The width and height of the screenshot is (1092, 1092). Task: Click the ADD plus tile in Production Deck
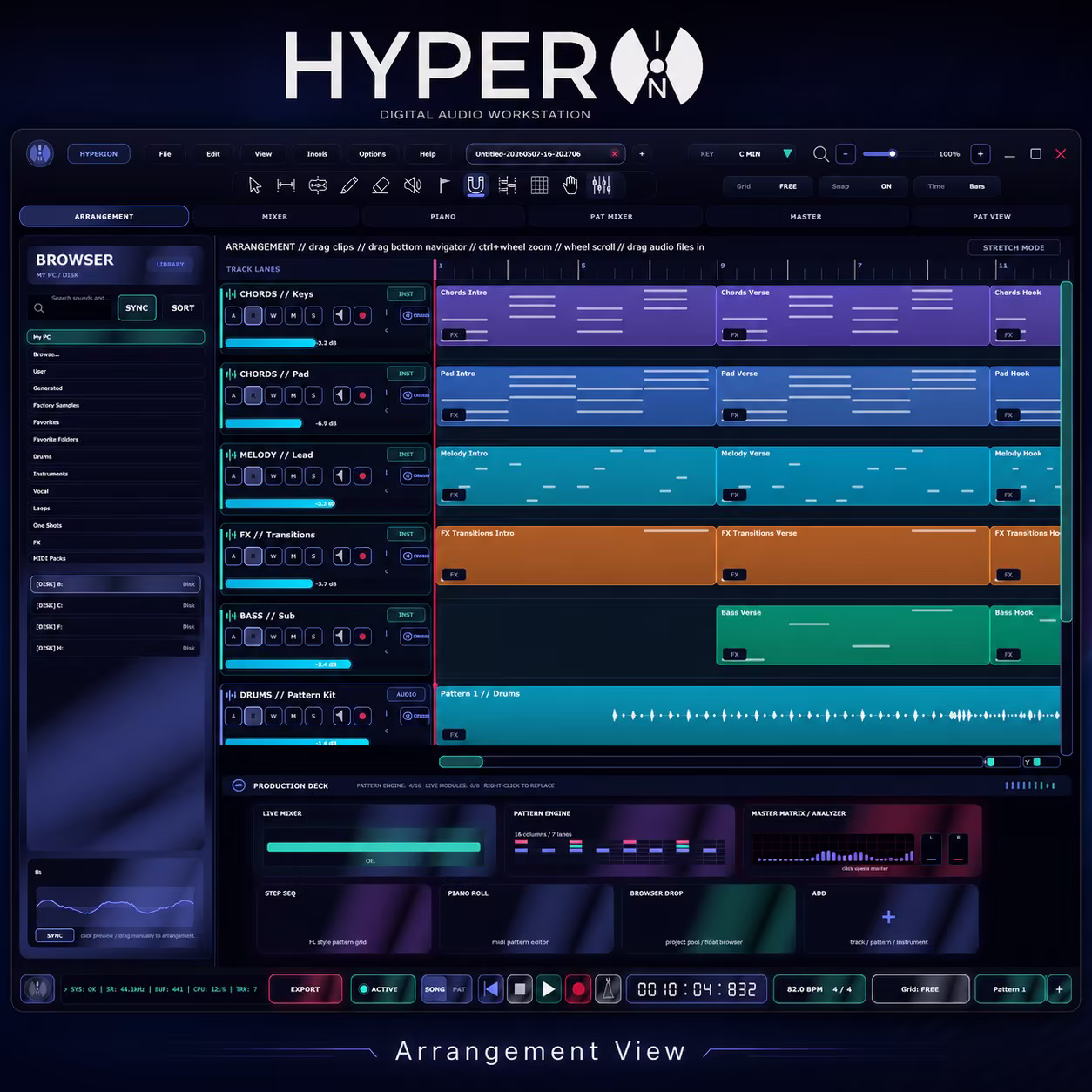pyautogui.click(x=889, y=919)
